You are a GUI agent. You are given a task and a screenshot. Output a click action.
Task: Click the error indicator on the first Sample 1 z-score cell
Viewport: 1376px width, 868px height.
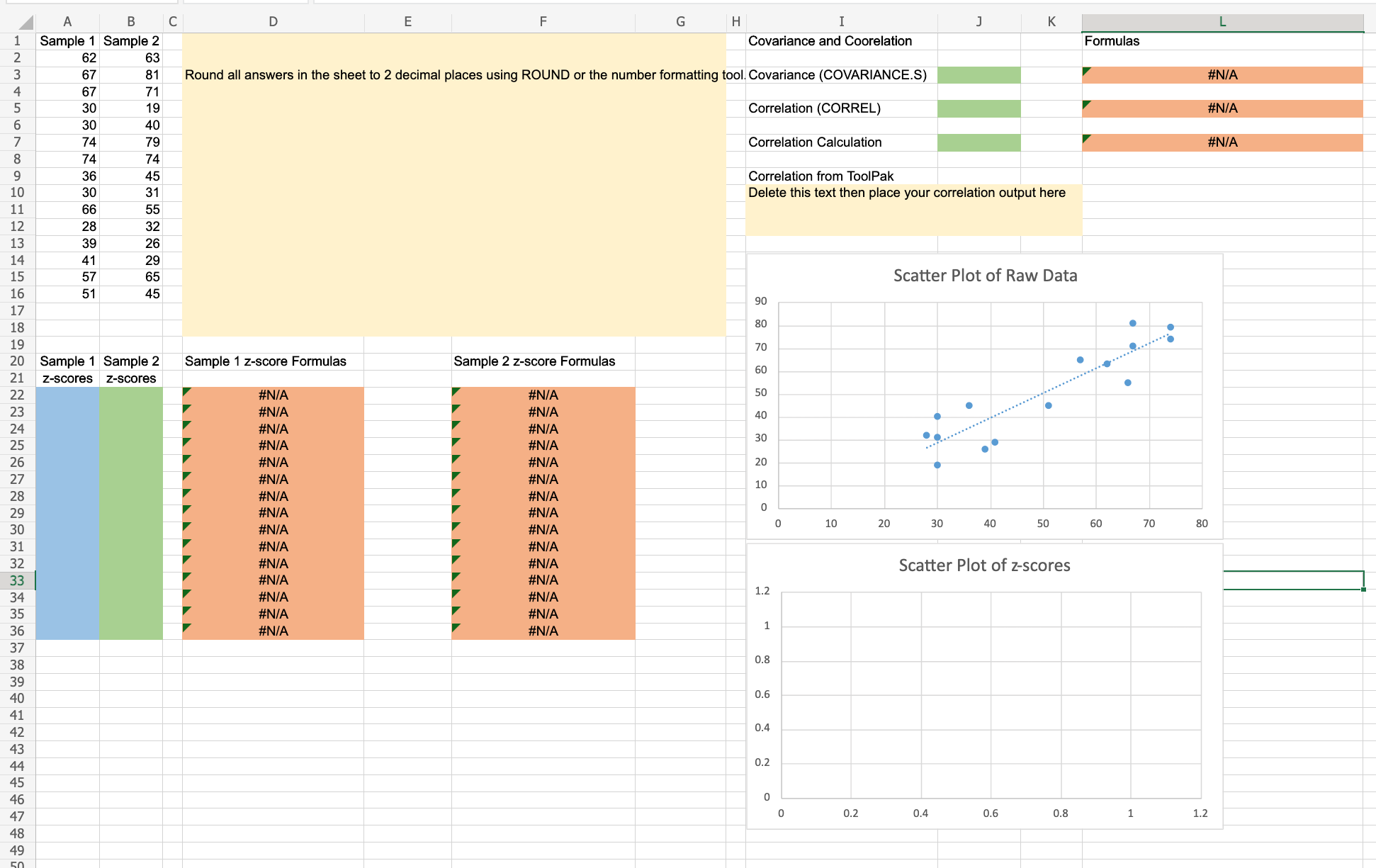coord(186,390)
